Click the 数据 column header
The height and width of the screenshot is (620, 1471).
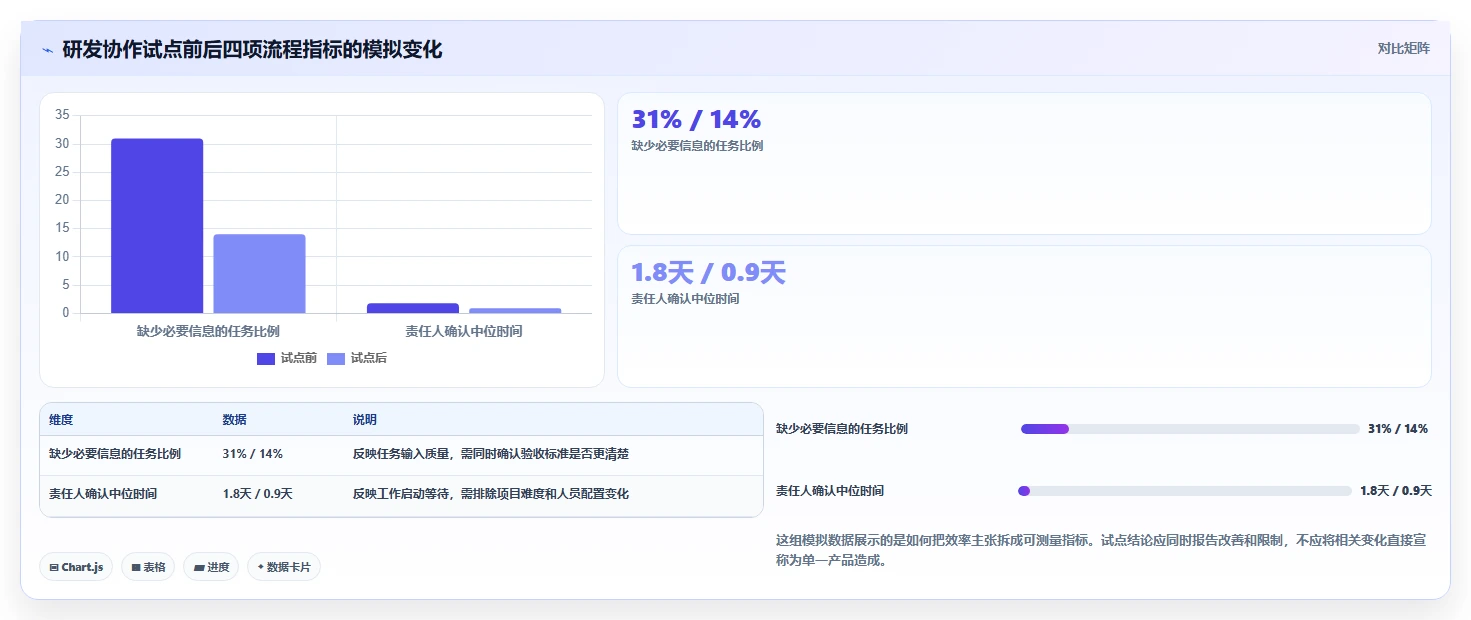point(234,420)
